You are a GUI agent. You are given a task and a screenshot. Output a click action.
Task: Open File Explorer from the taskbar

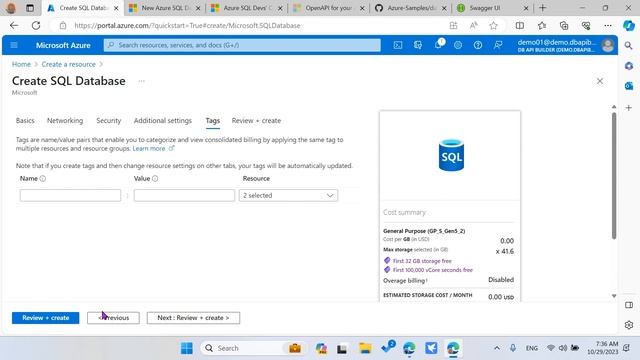pos(365,348)
